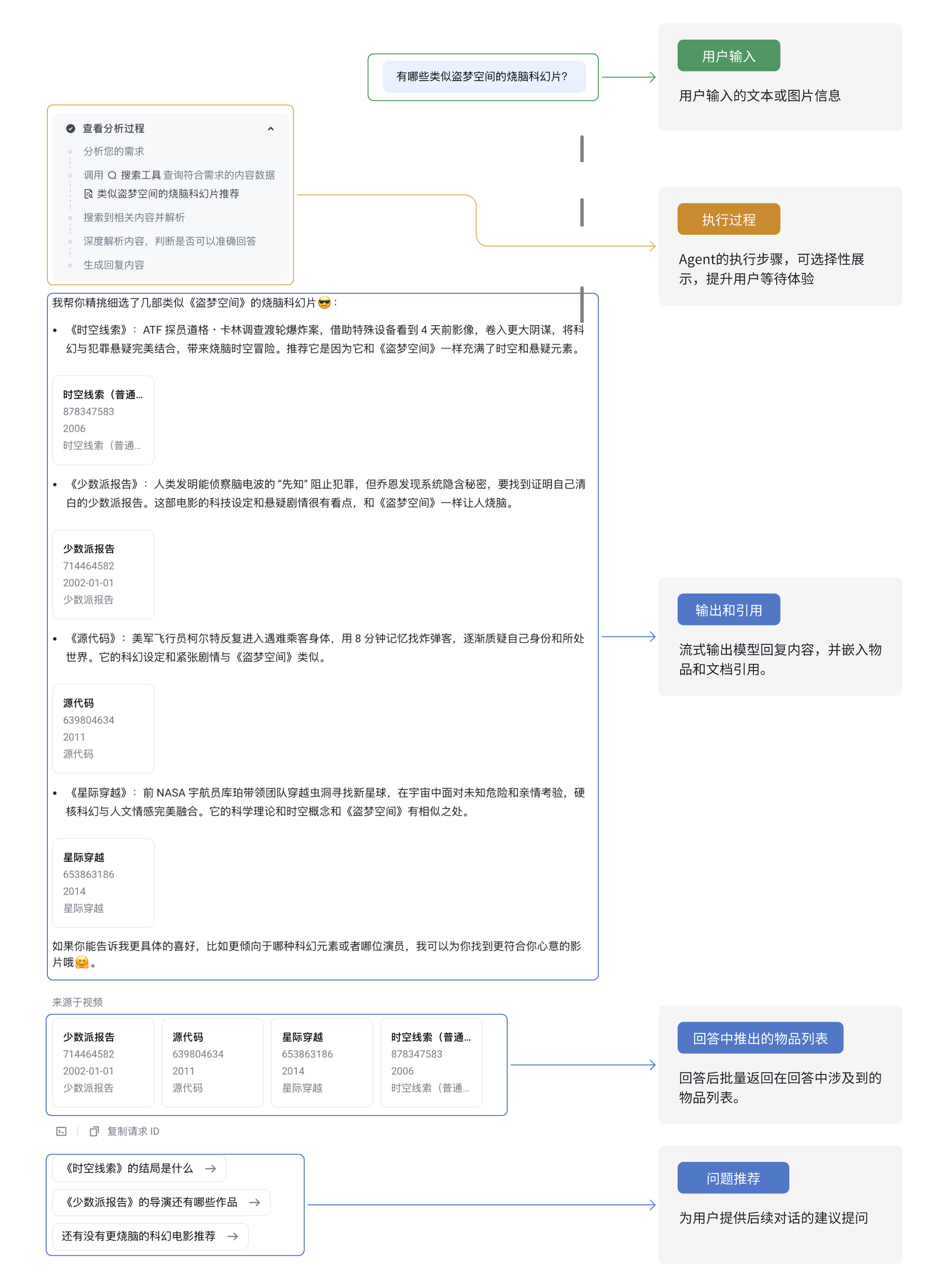Click the 来源于视频 section label
926x1288 pixels.
tap(77, 1003)
